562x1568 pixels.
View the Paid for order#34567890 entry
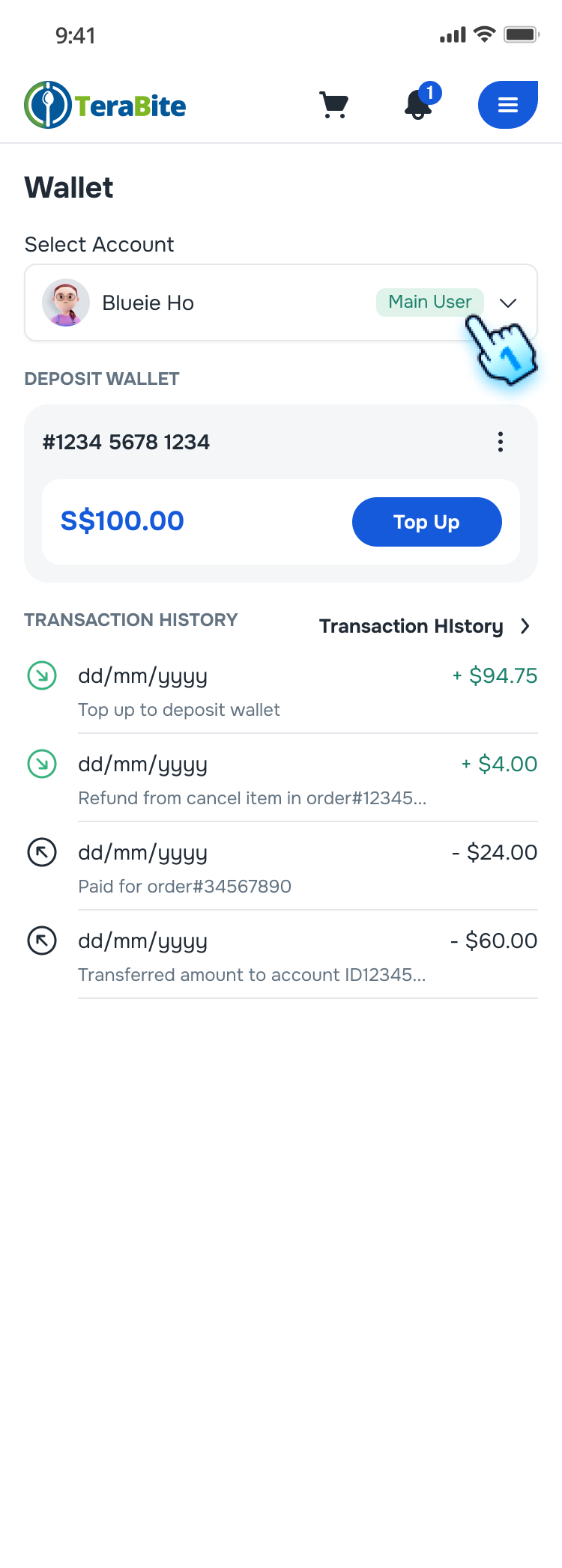pos(307,869)
